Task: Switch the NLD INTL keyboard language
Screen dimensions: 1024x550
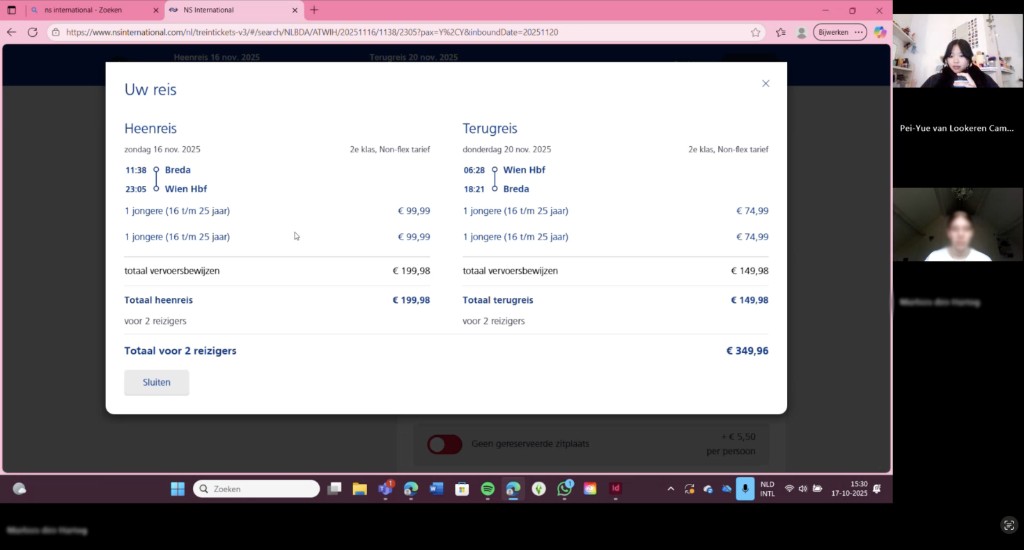Action: [767, 489]
